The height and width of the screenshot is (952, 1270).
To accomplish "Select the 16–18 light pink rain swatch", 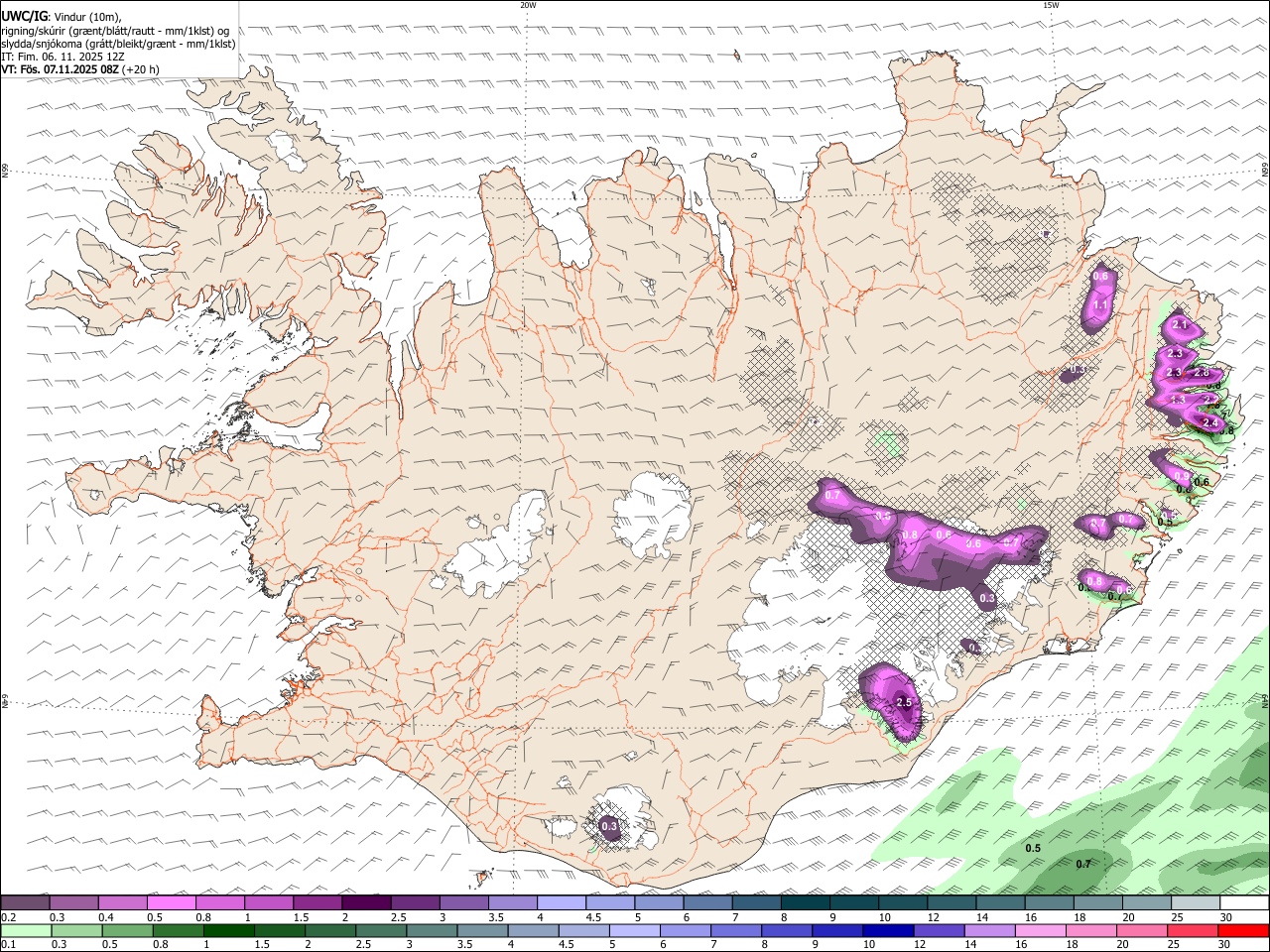I will coord(1039,931).
